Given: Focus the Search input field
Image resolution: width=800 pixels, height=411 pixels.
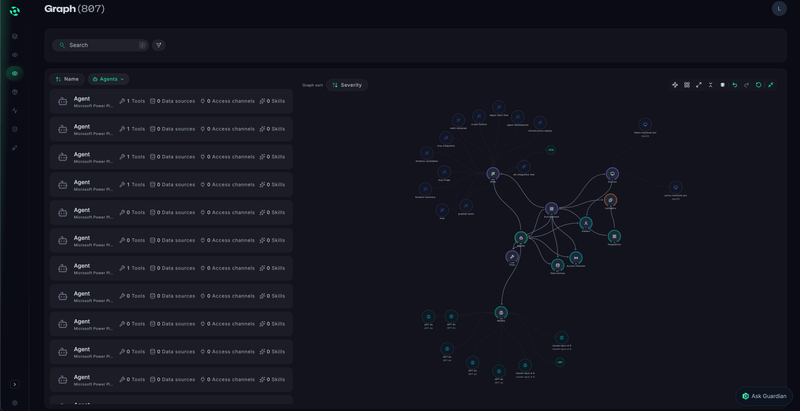Looking at the screenshot, I should pyautogui.click(x=101, y=45).
